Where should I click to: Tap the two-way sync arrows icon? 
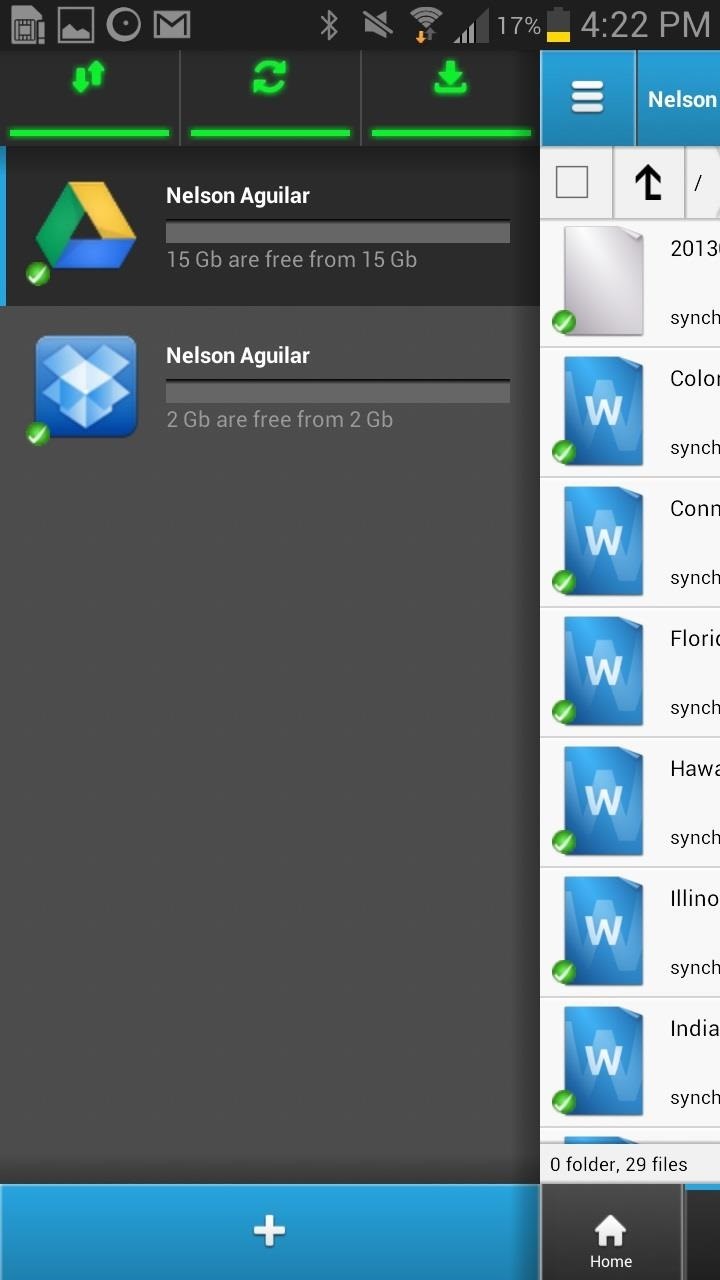tap(89, 78)
